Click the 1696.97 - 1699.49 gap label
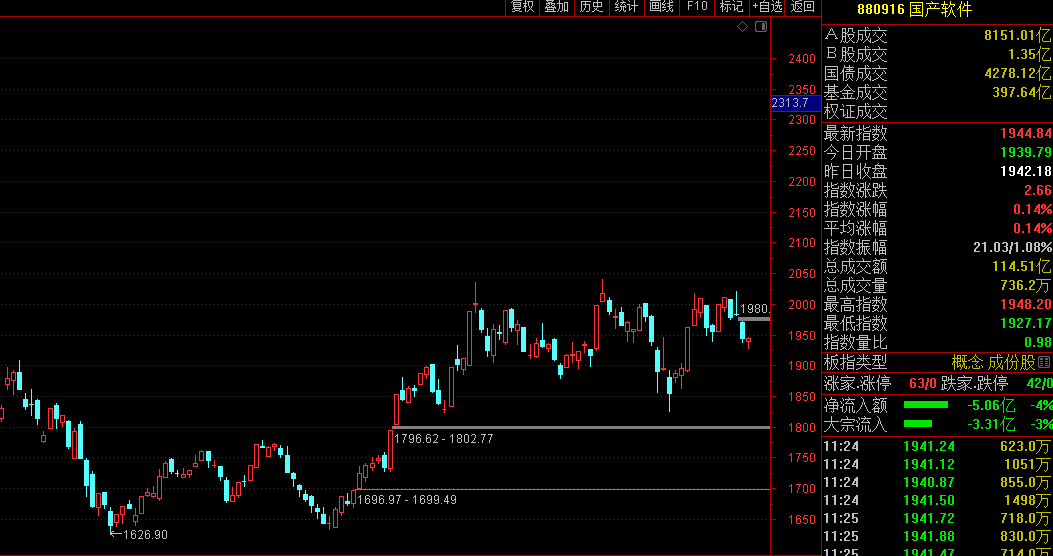 click(407, 500)
